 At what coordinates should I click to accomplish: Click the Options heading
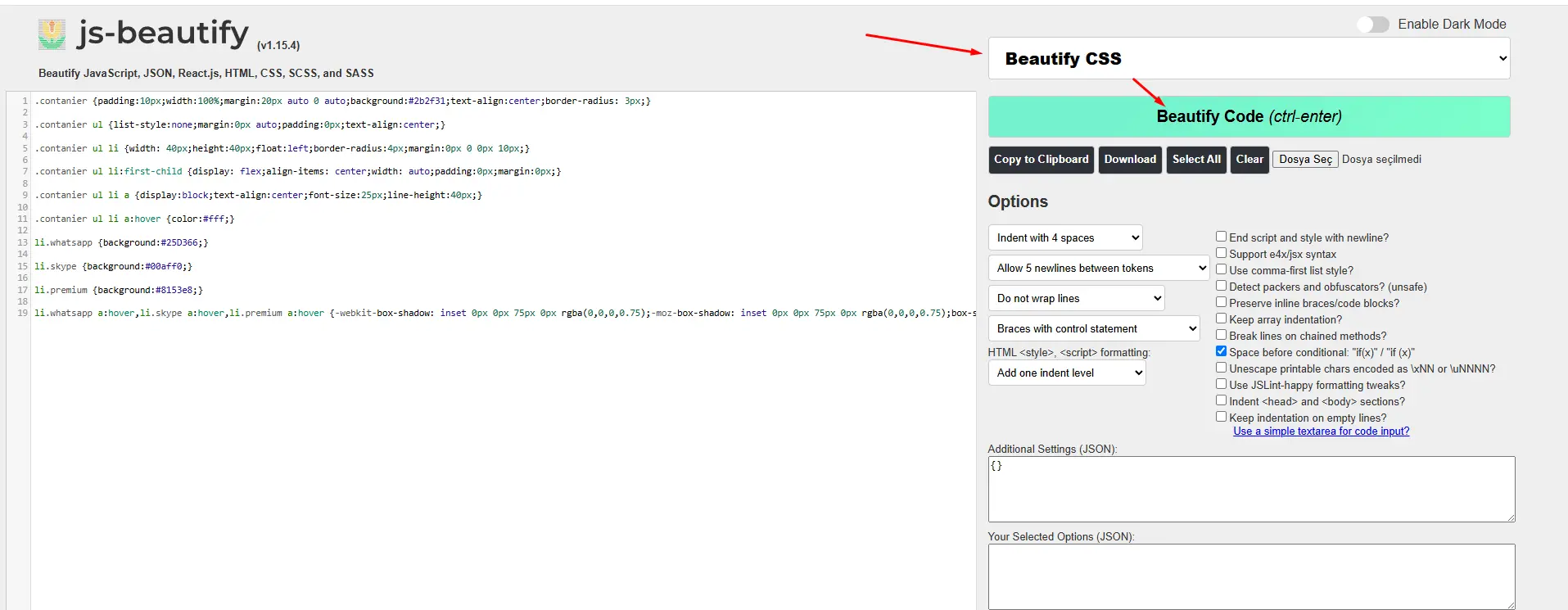pos(1018,201)
